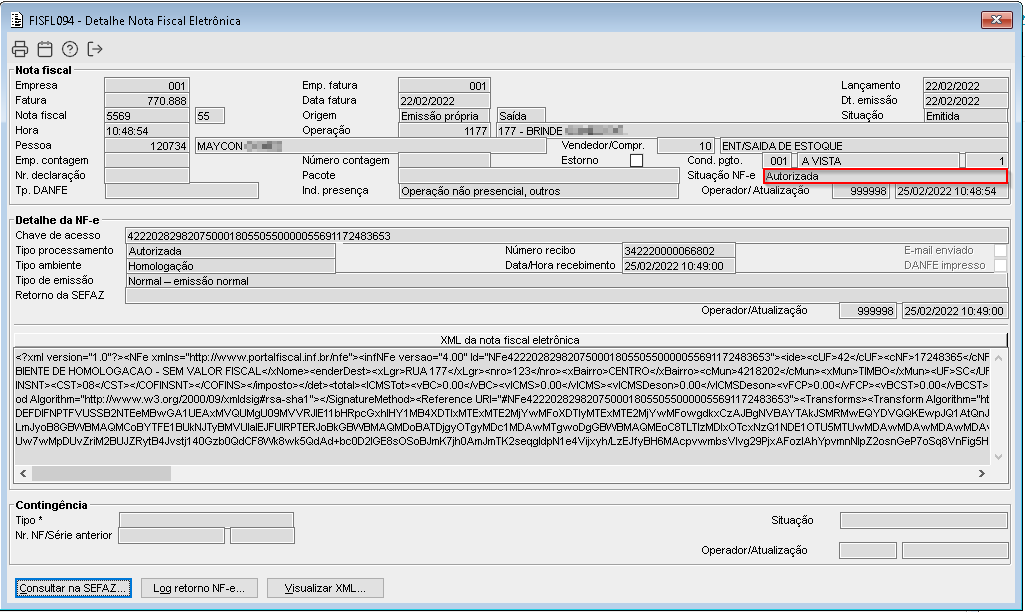
Task: Click the Pessoa name field MAYCON
Action: [371, 146]
